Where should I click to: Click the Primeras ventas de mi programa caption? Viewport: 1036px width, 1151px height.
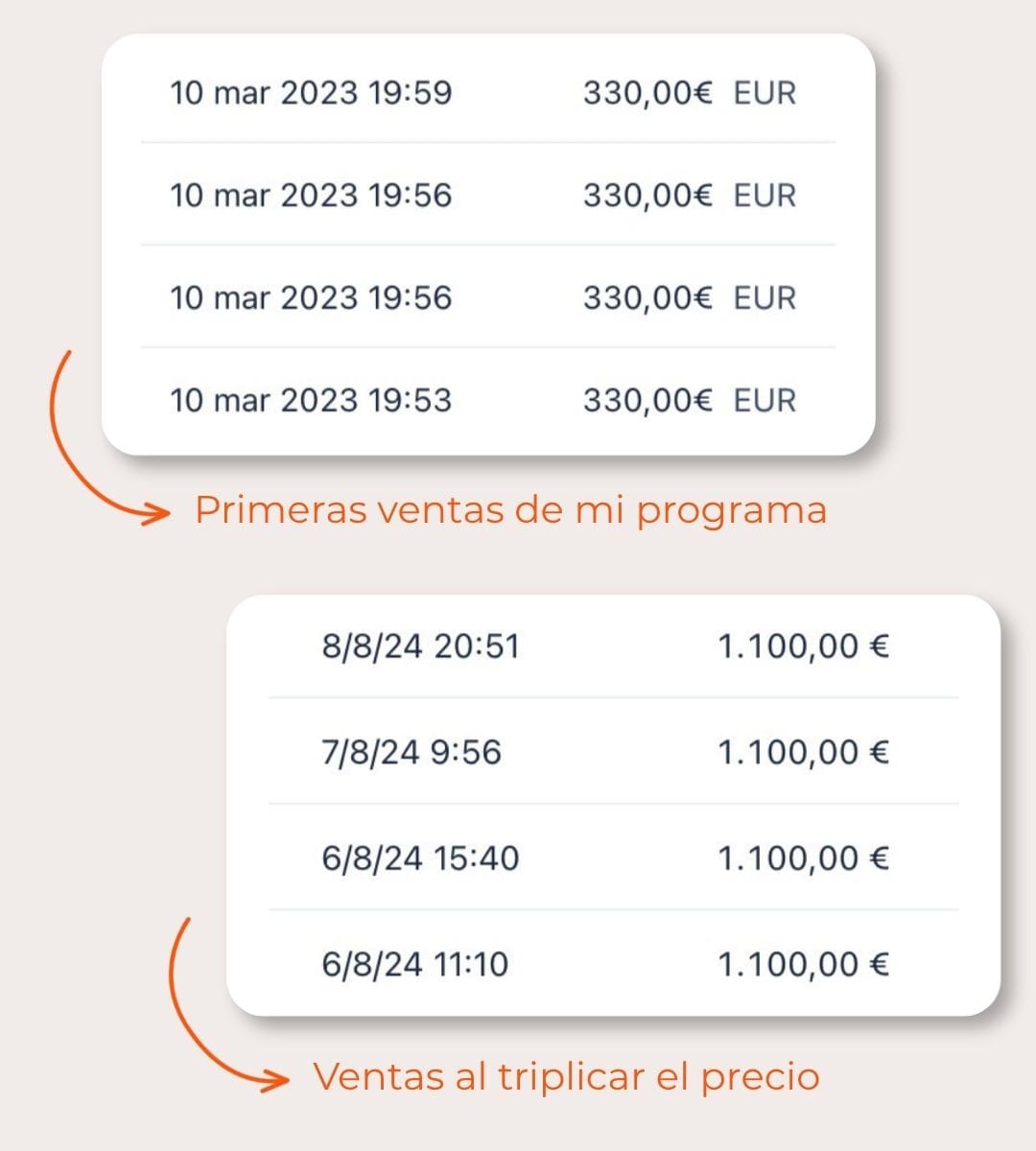click(x=510, y=511)
